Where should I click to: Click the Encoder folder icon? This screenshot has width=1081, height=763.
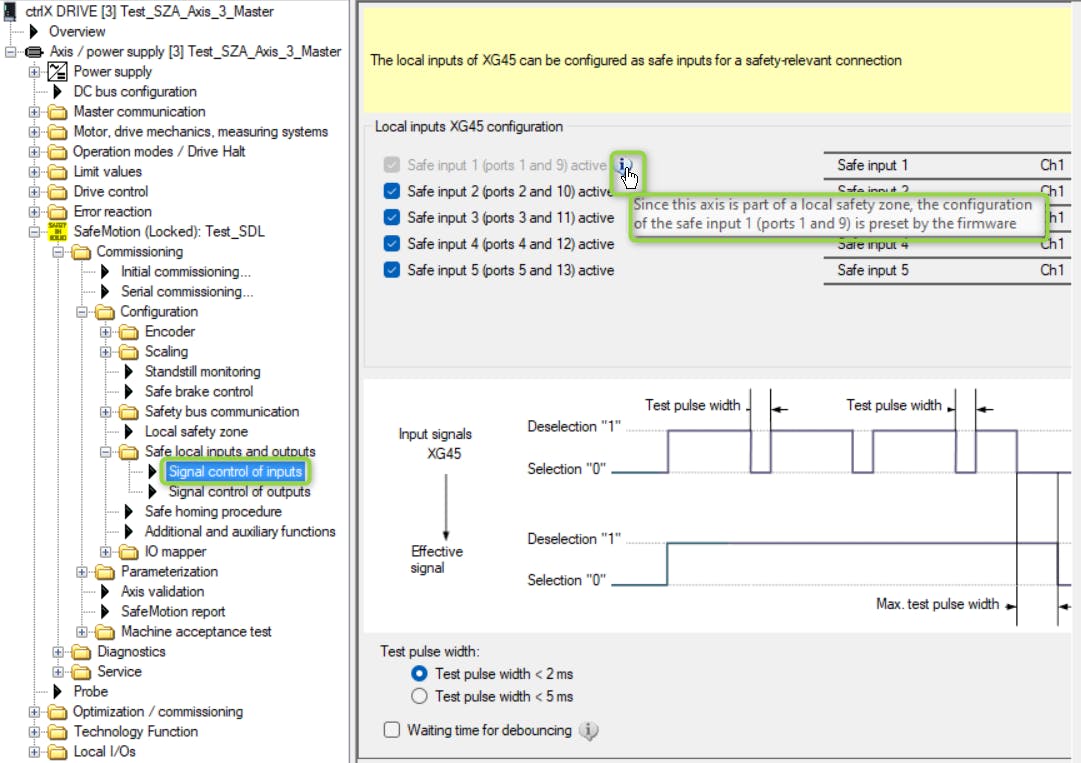coord(129,332)
